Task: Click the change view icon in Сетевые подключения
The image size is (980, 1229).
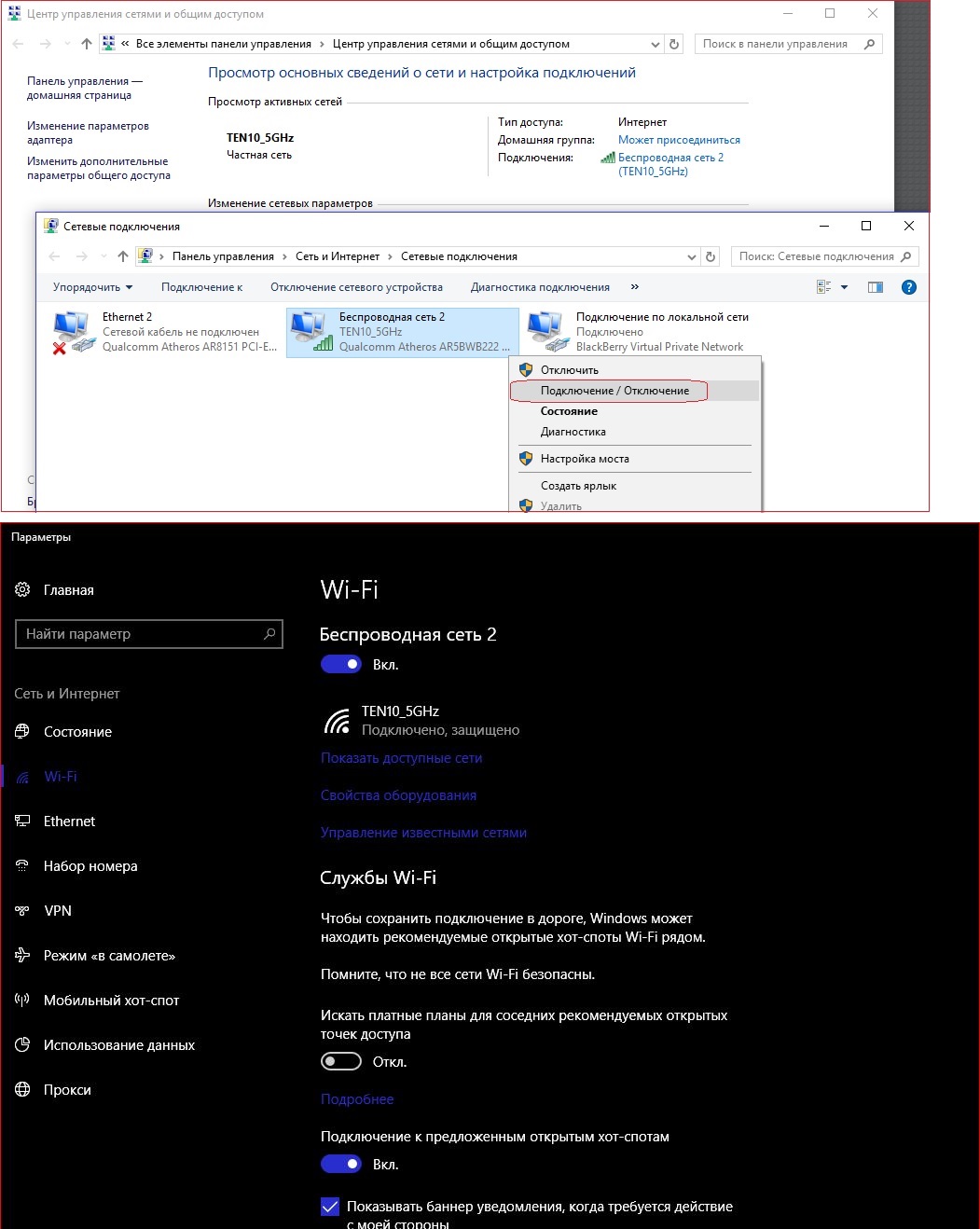Action: point(824,287)
